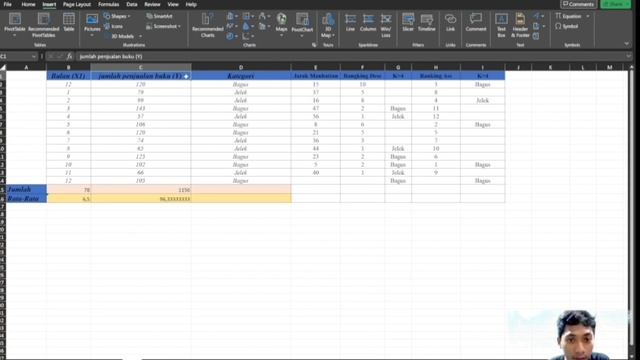Insert a new Comment from ribbon
Screen dimensions: 640x360
pyautogui.click(x=476, y=23)
